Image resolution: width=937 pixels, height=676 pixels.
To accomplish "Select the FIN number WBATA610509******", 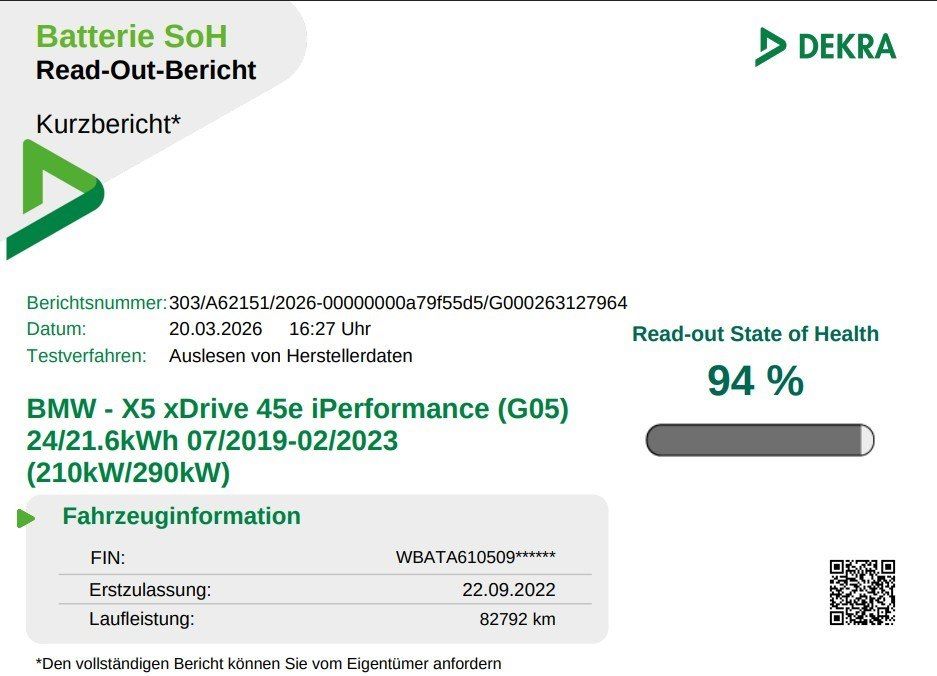I will coord(475,558).
